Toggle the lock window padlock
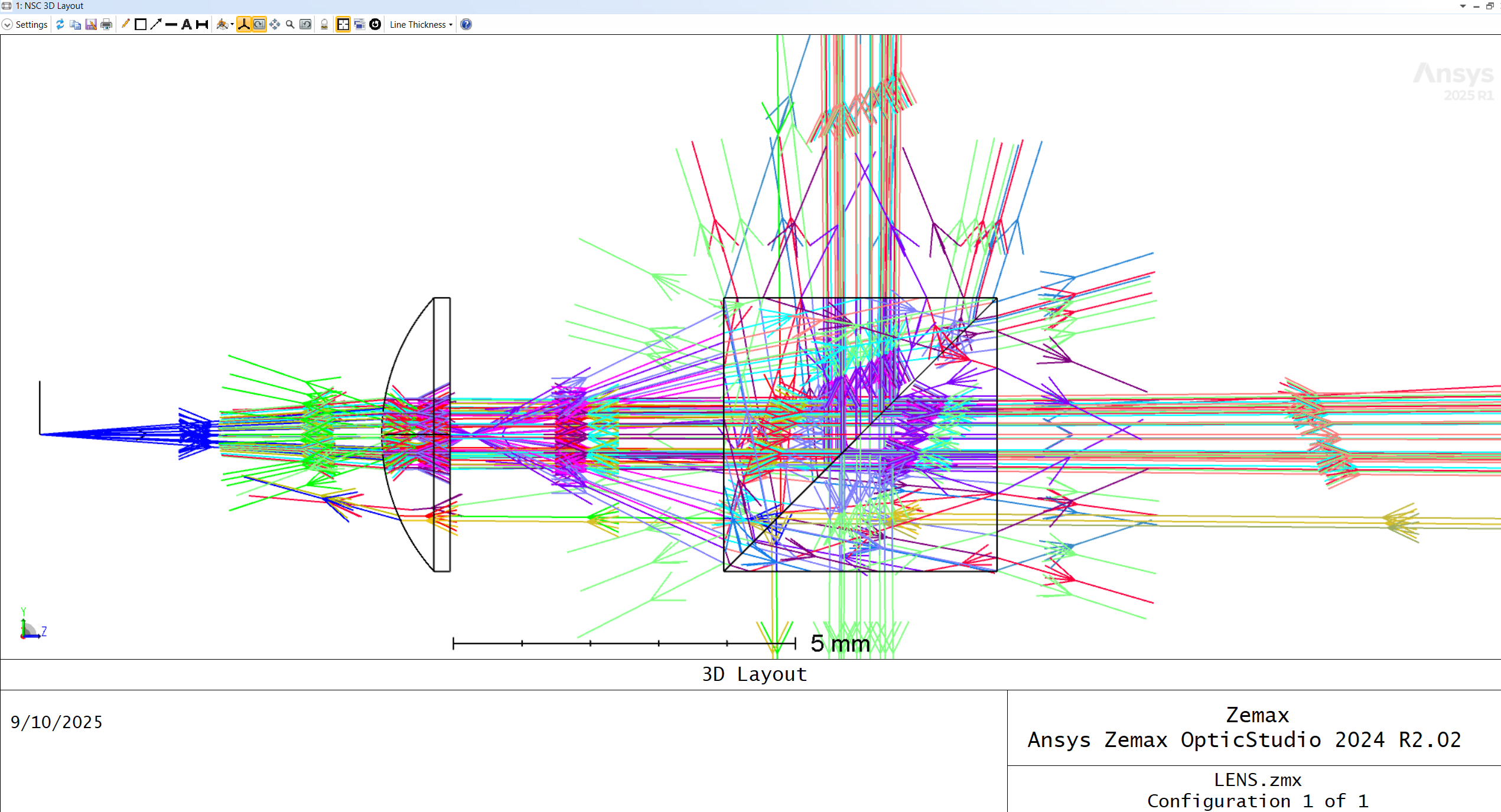 (324, 25)
